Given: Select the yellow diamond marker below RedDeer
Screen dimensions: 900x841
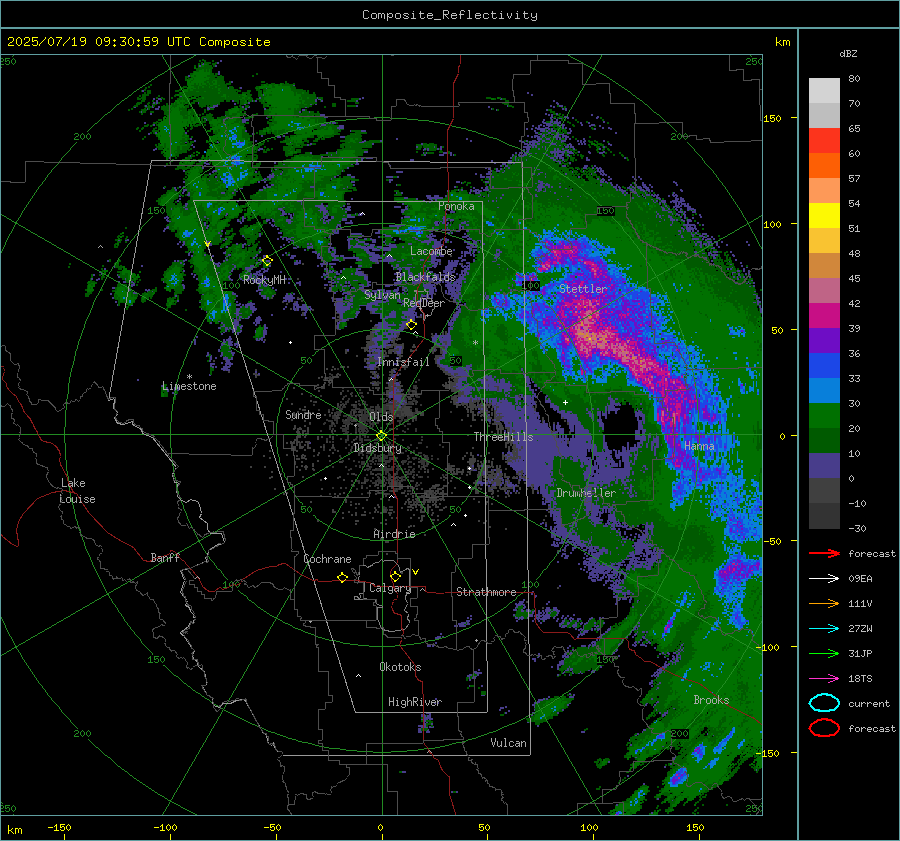Looking at the screenshot, I should [411, 325].
